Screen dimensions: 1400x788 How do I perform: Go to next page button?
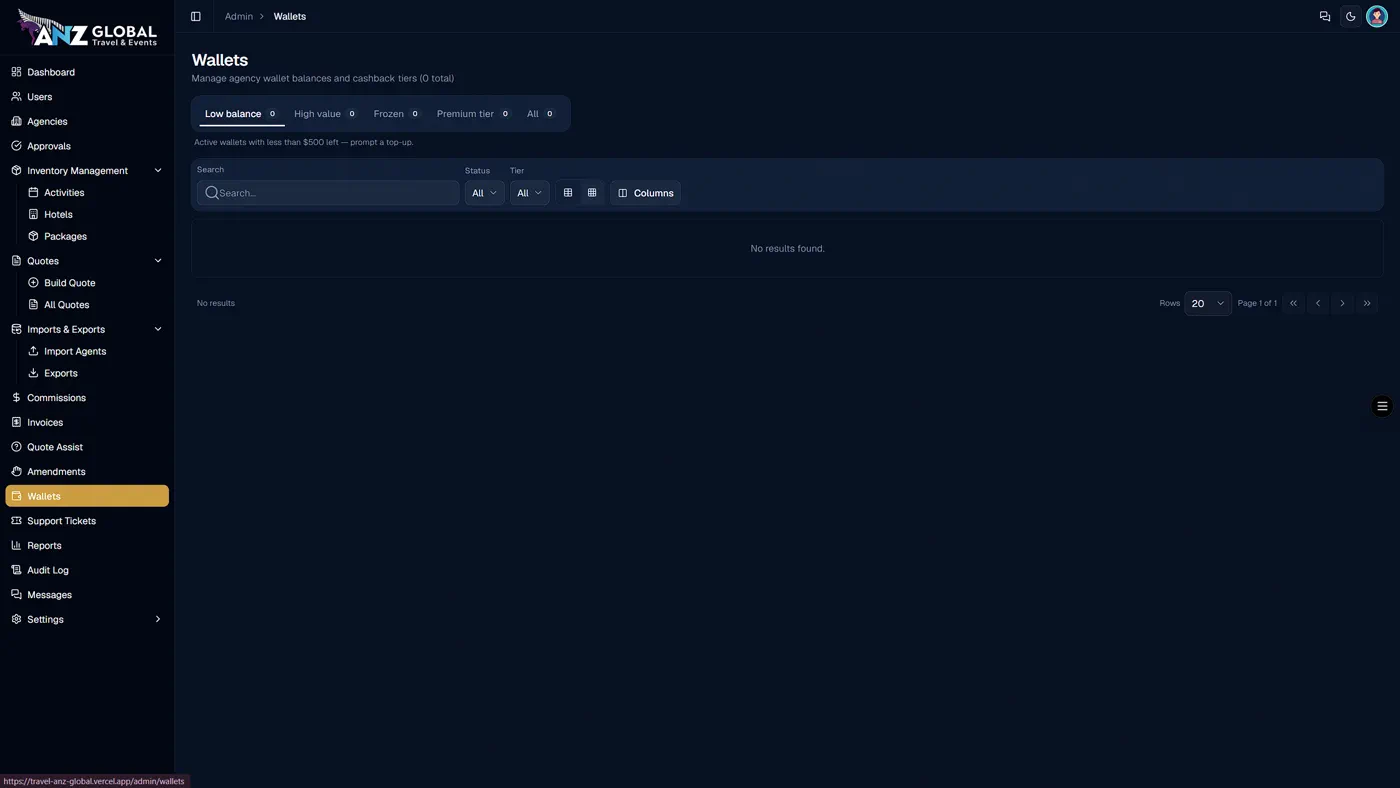1342,303
